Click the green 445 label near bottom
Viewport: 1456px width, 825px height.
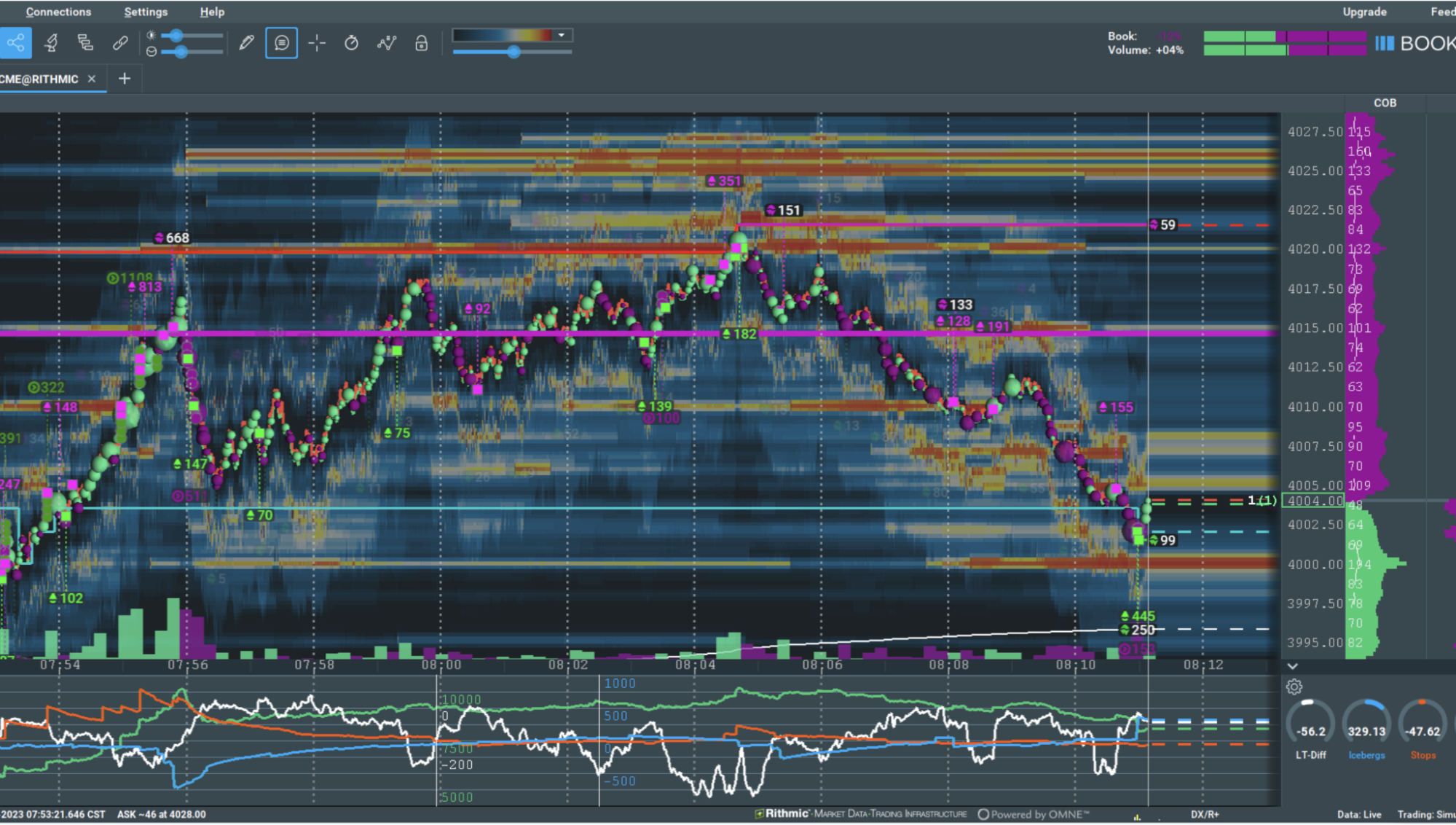click(1138, 617)
